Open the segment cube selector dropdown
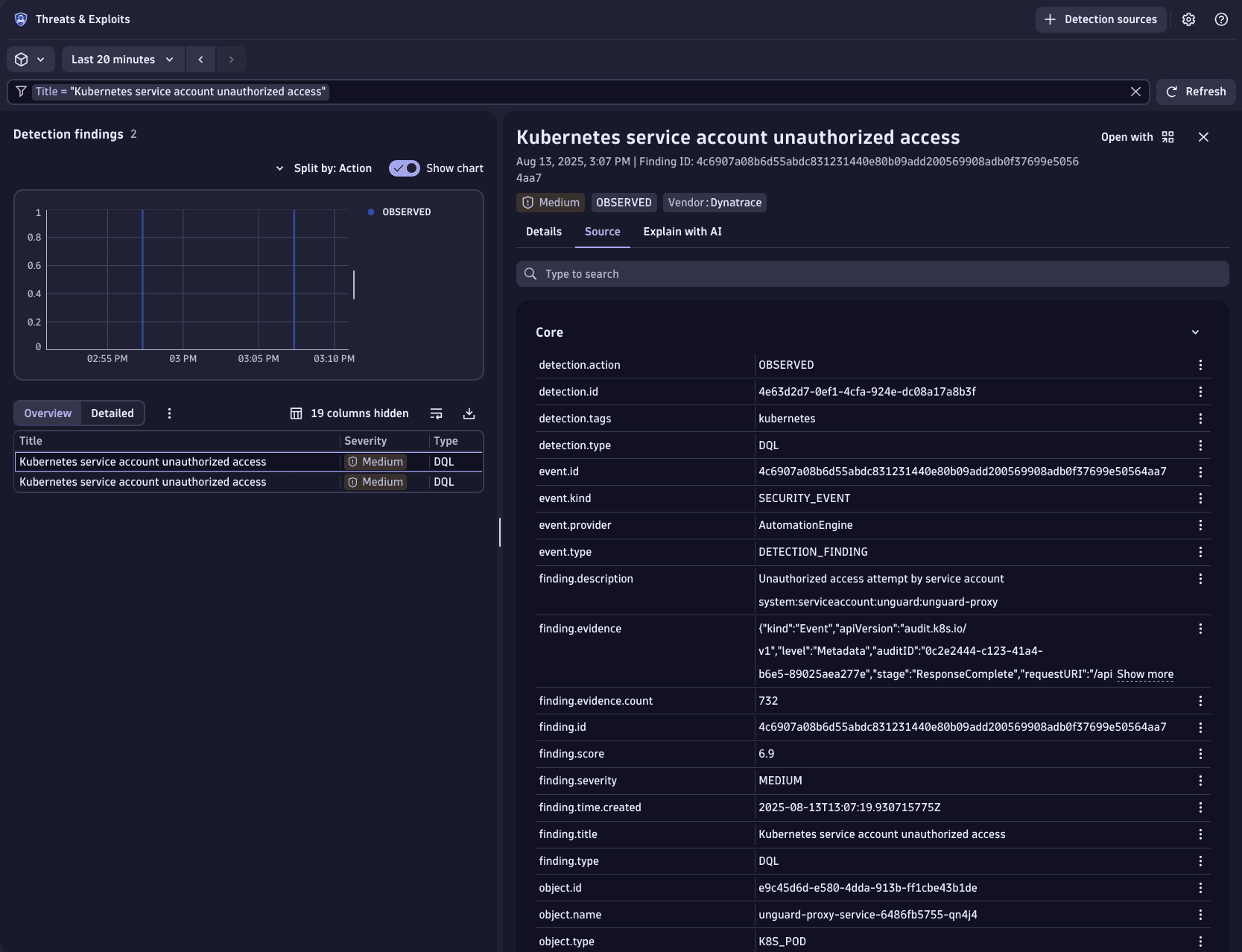The image size is (1242, 952). (31, 60)
